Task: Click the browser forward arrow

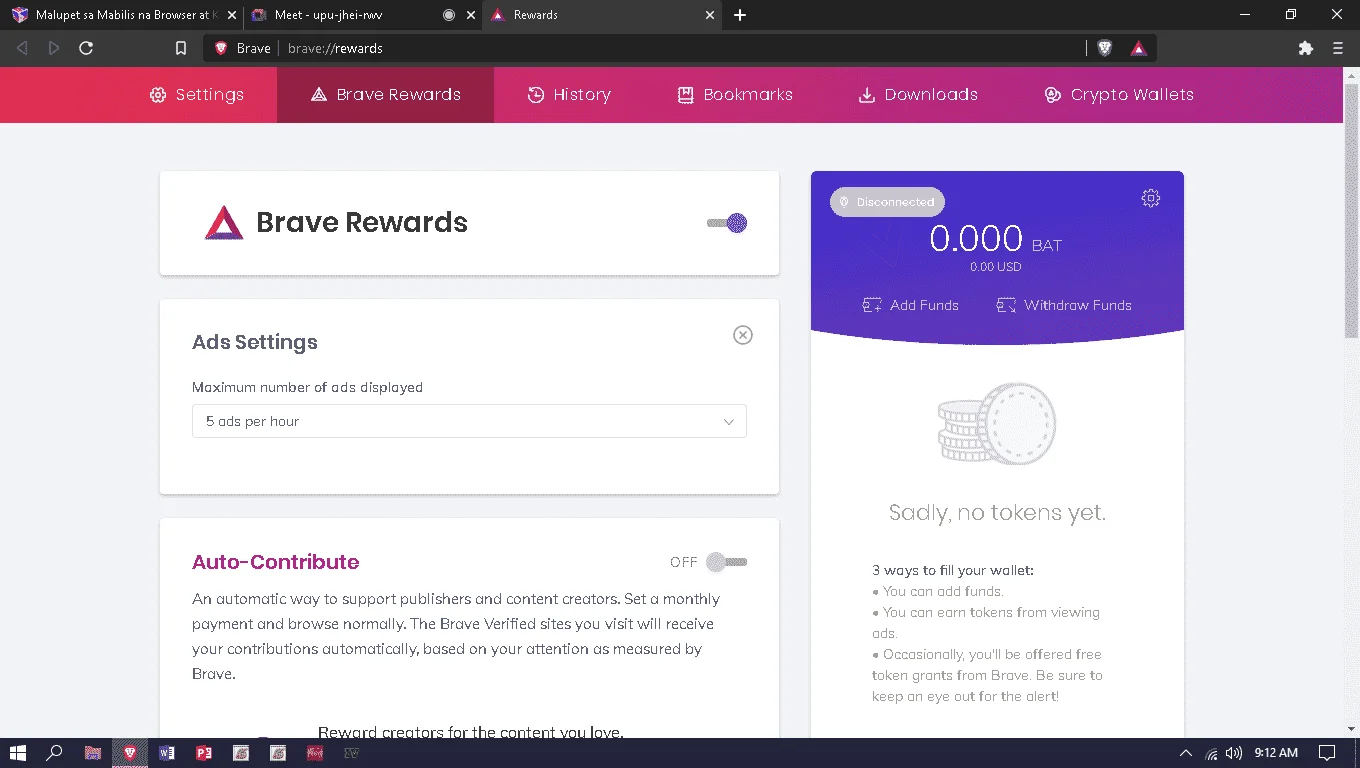Action: 54,48
